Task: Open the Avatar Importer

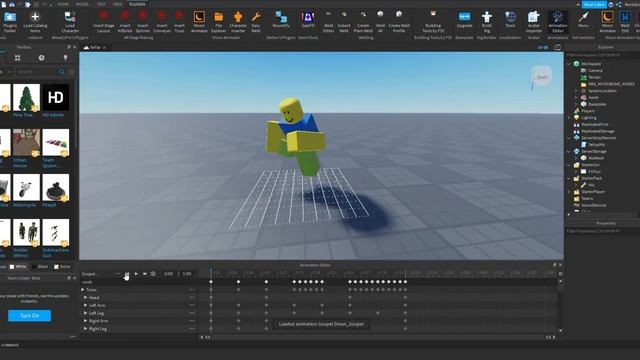Action: click(533, 22)
